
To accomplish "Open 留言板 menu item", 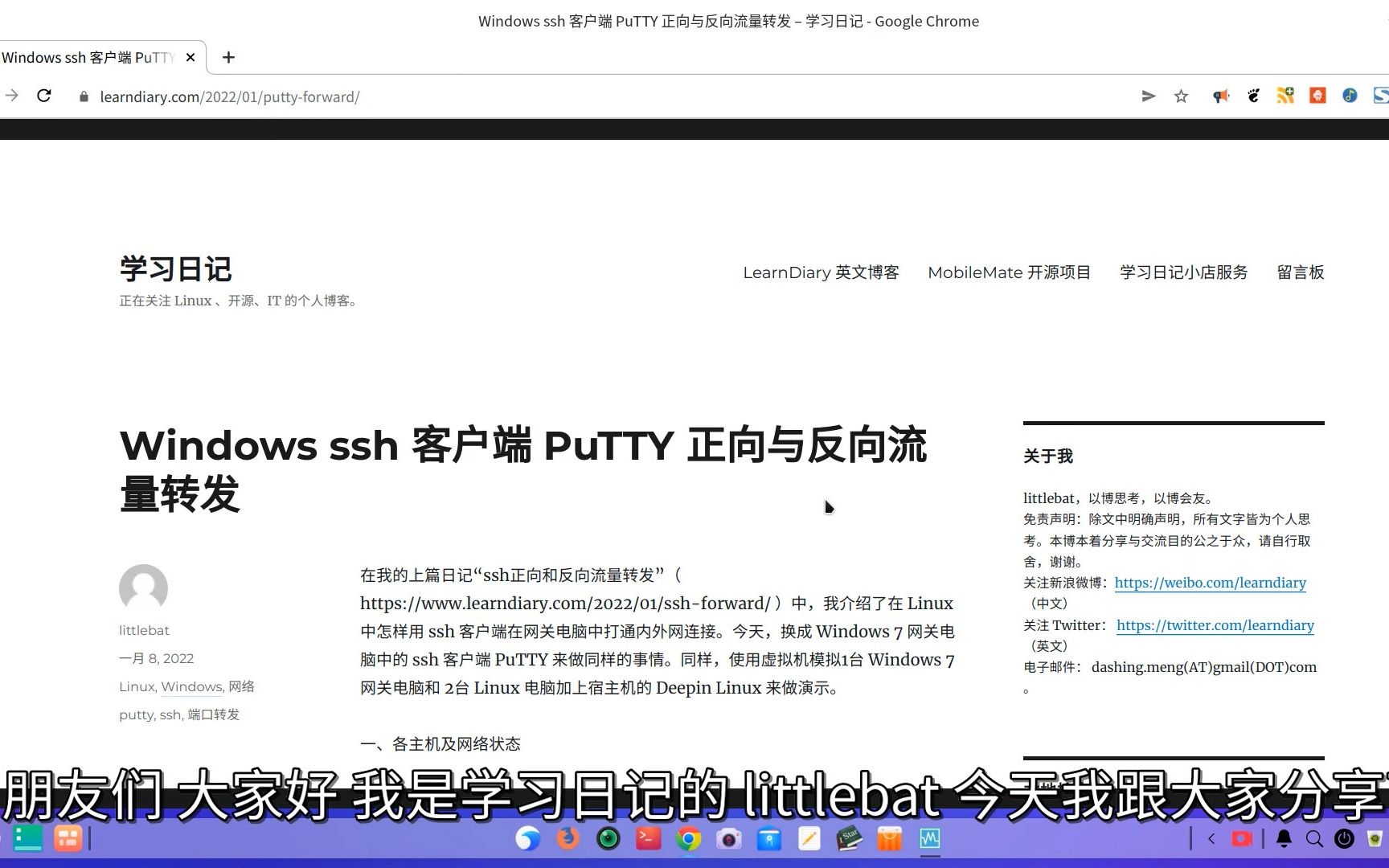I will click(1301, 272).
